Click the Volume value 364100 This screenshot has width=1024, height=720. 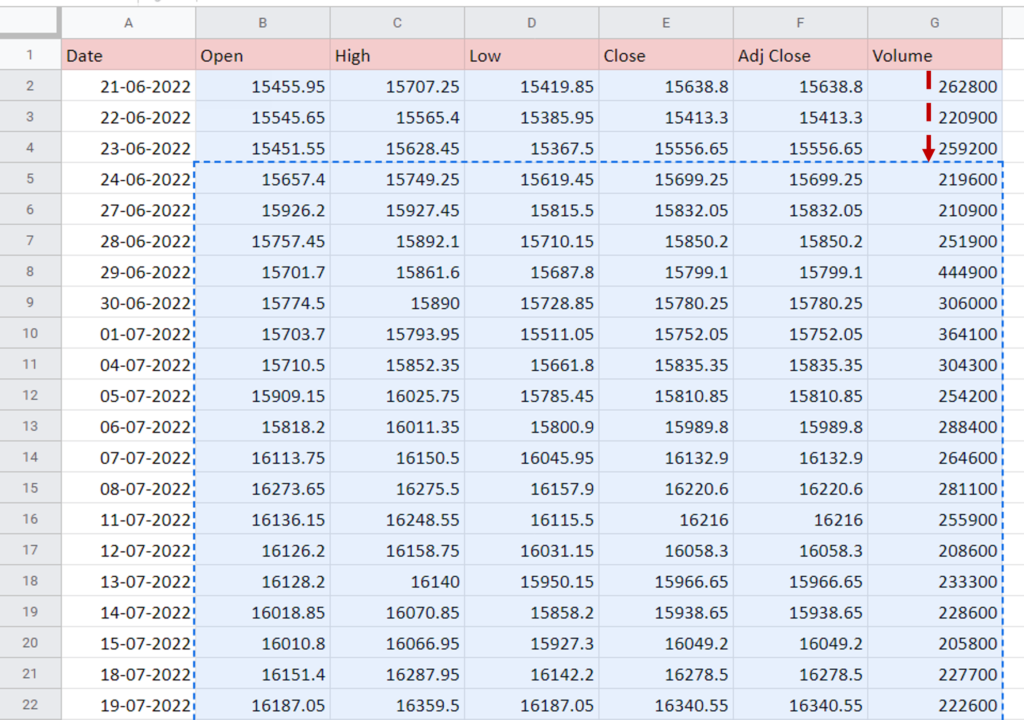[x=935, y=334]
